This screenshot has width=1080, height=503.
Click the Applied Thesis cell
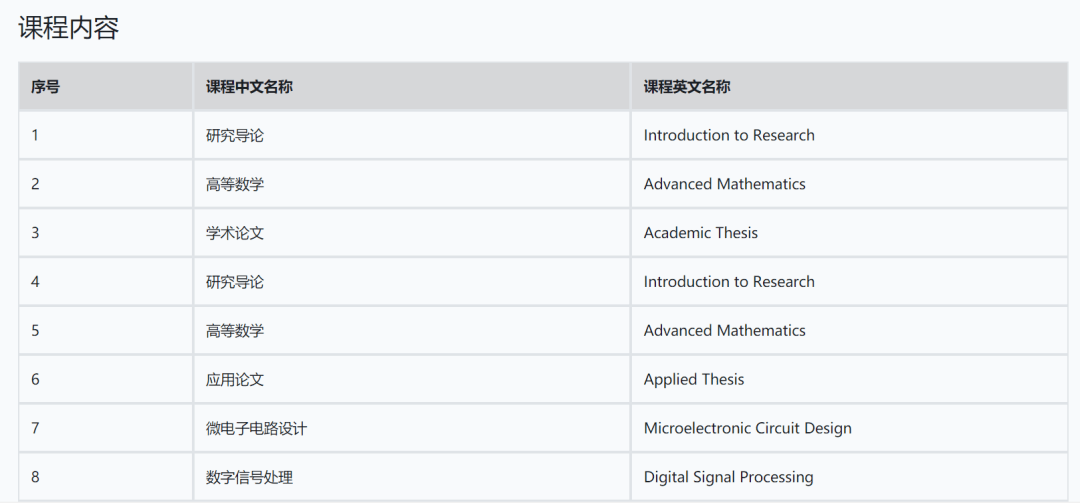tap(694, 379)
